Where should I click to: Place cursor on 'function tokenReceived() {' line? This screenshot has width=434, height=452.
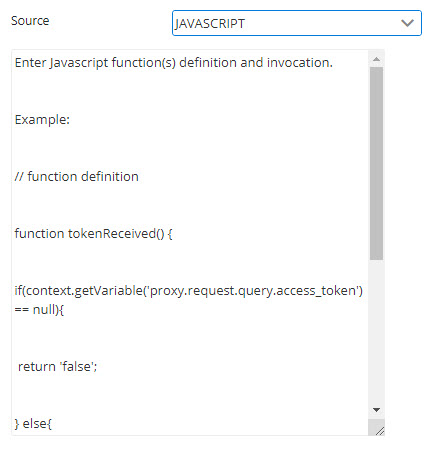pos(93,234)
